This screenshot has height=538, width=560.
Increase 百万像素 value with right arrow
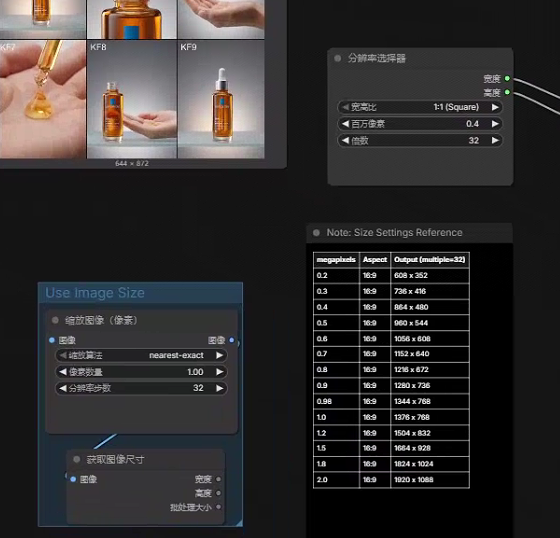pos(495,124)
